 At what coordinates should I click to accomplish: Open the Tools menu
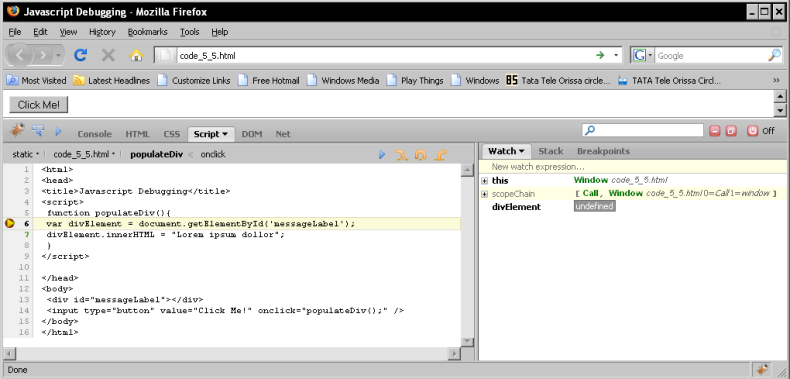click(189, 32)
